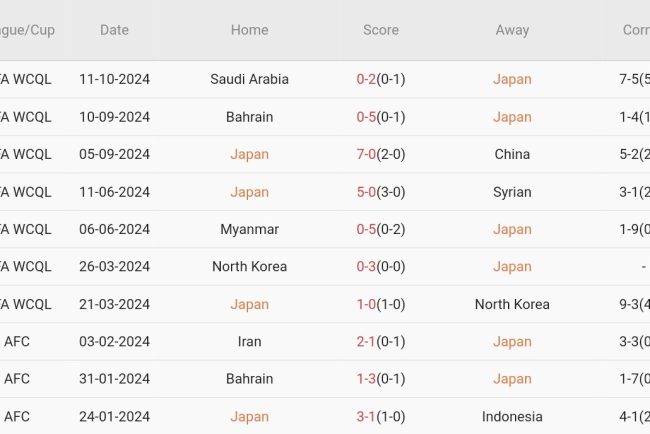
Task: Select the 11-10-2024 date cell
Action: point(114,79)
